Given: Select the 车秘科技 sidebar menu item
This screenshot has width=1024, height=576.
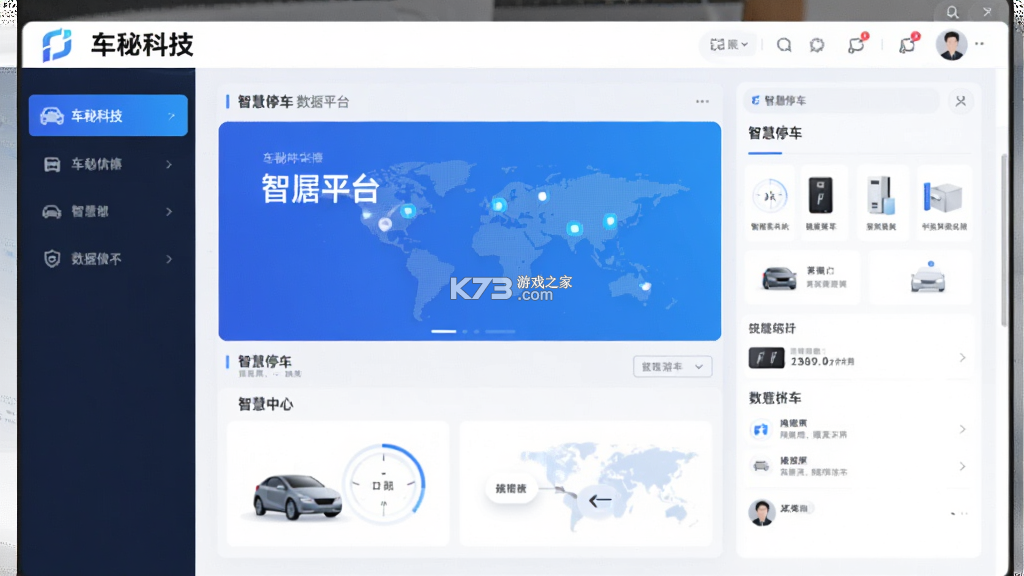Looking at the screenshot, I should pyautogui.click(x=108, y=116).
